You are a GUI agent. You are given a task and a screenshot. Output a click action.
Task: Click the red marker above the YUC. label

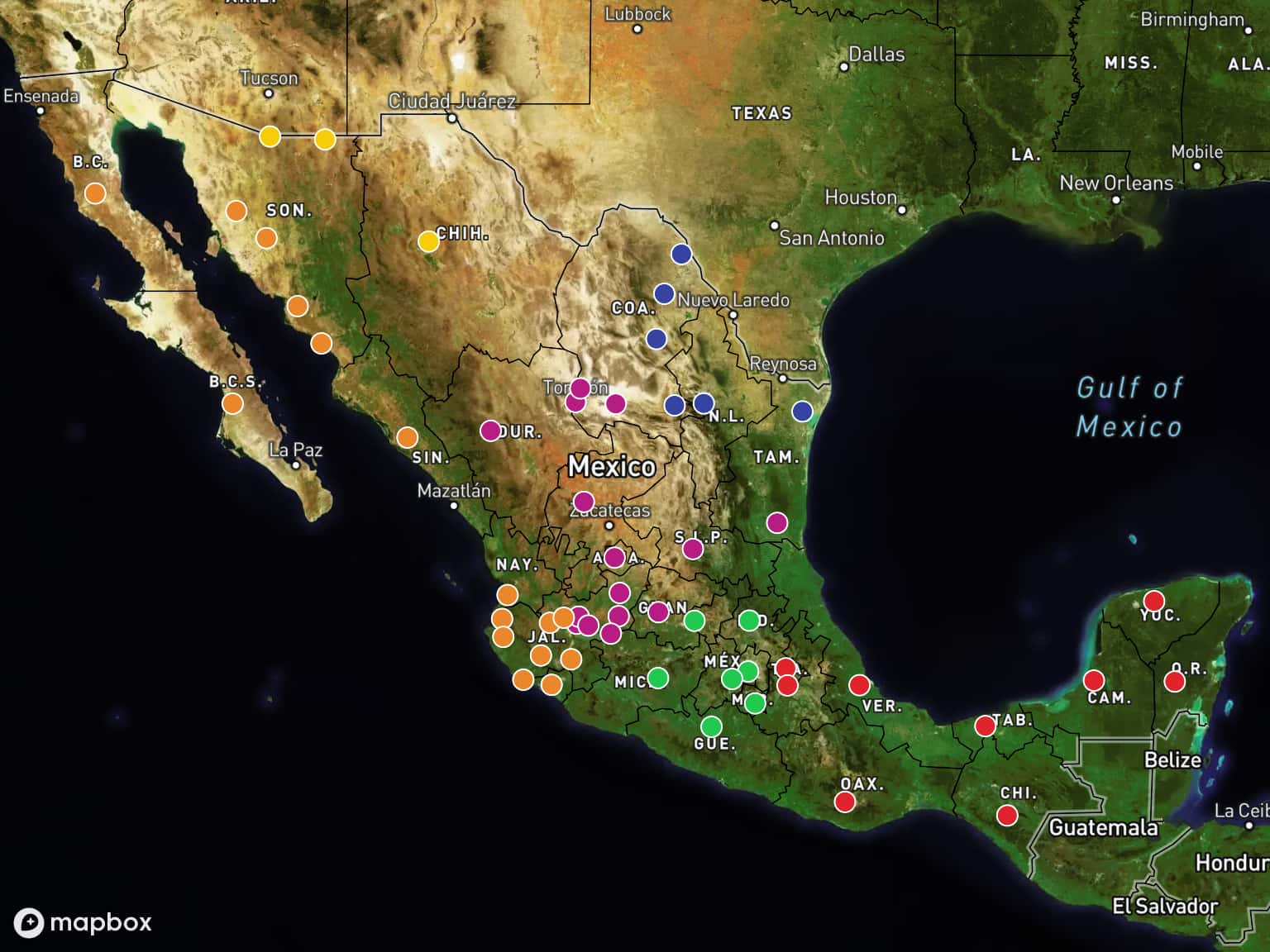pos(1153,601)
